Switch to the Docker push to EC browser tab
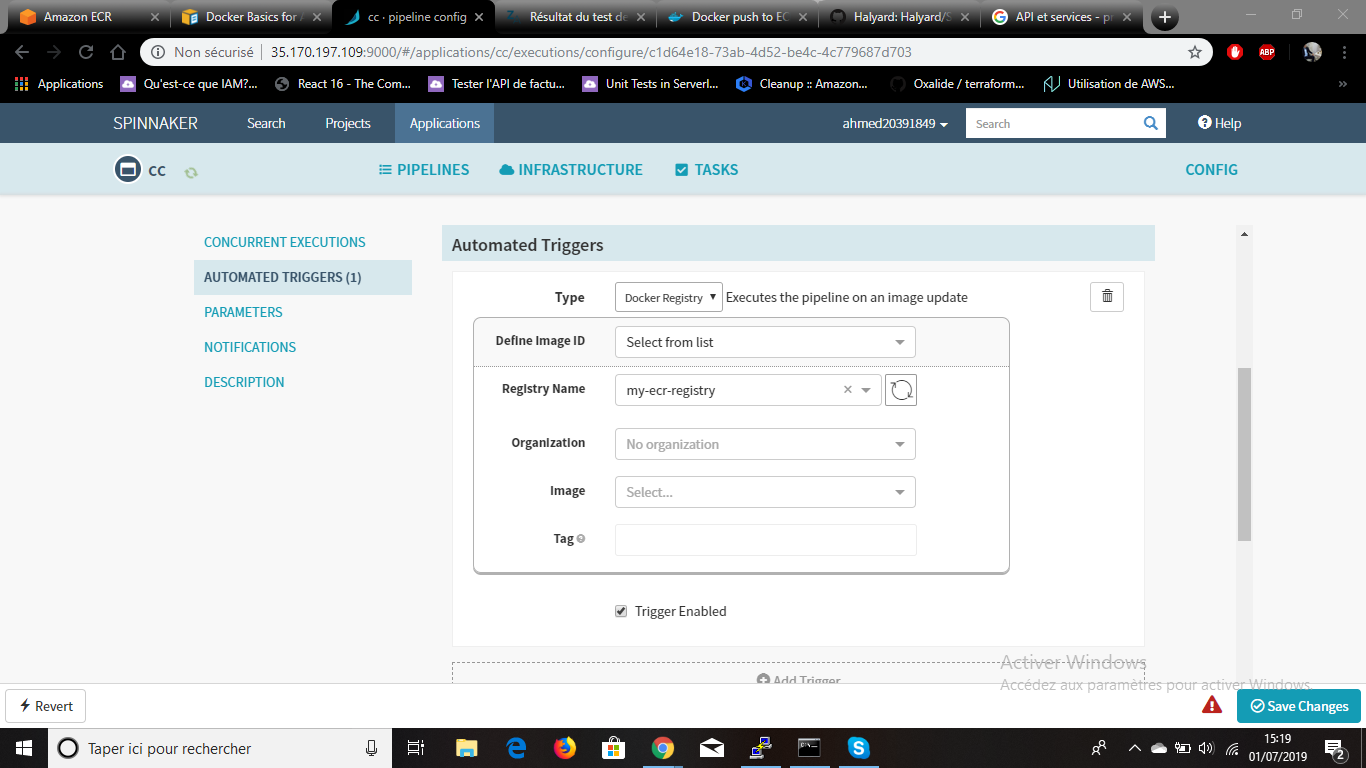Screen dimensions: 1366x768 (737, 17)
